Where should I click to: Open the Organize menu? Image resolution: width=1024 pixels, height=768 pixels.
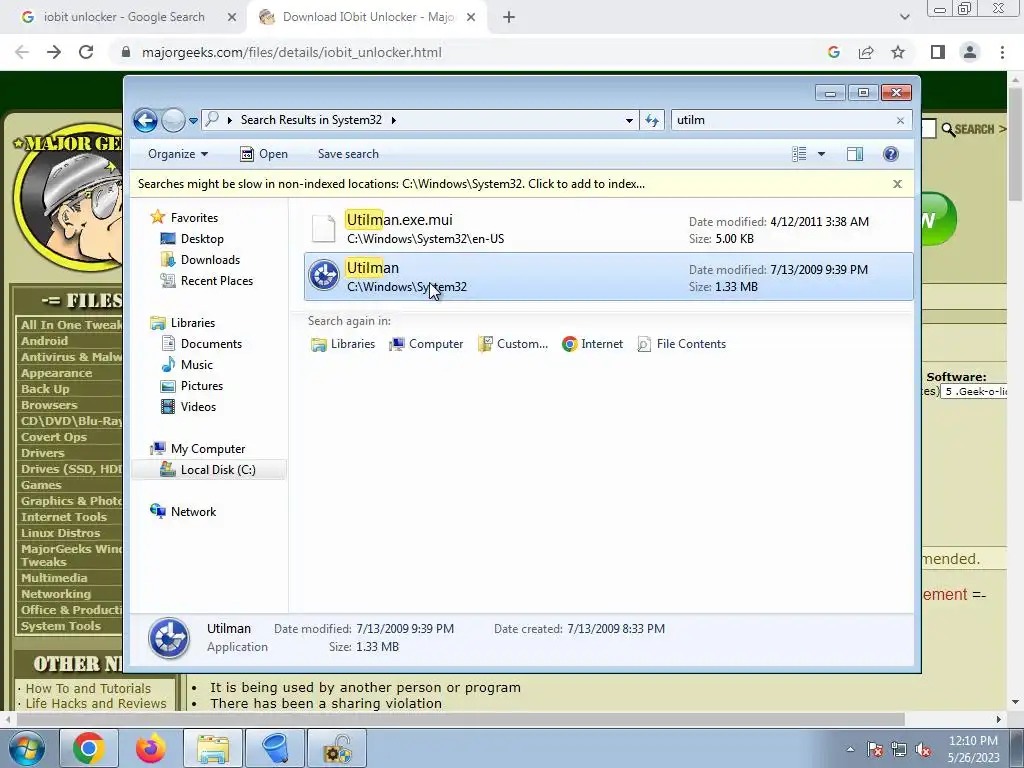pyautogui.click(x=178, y=154)
